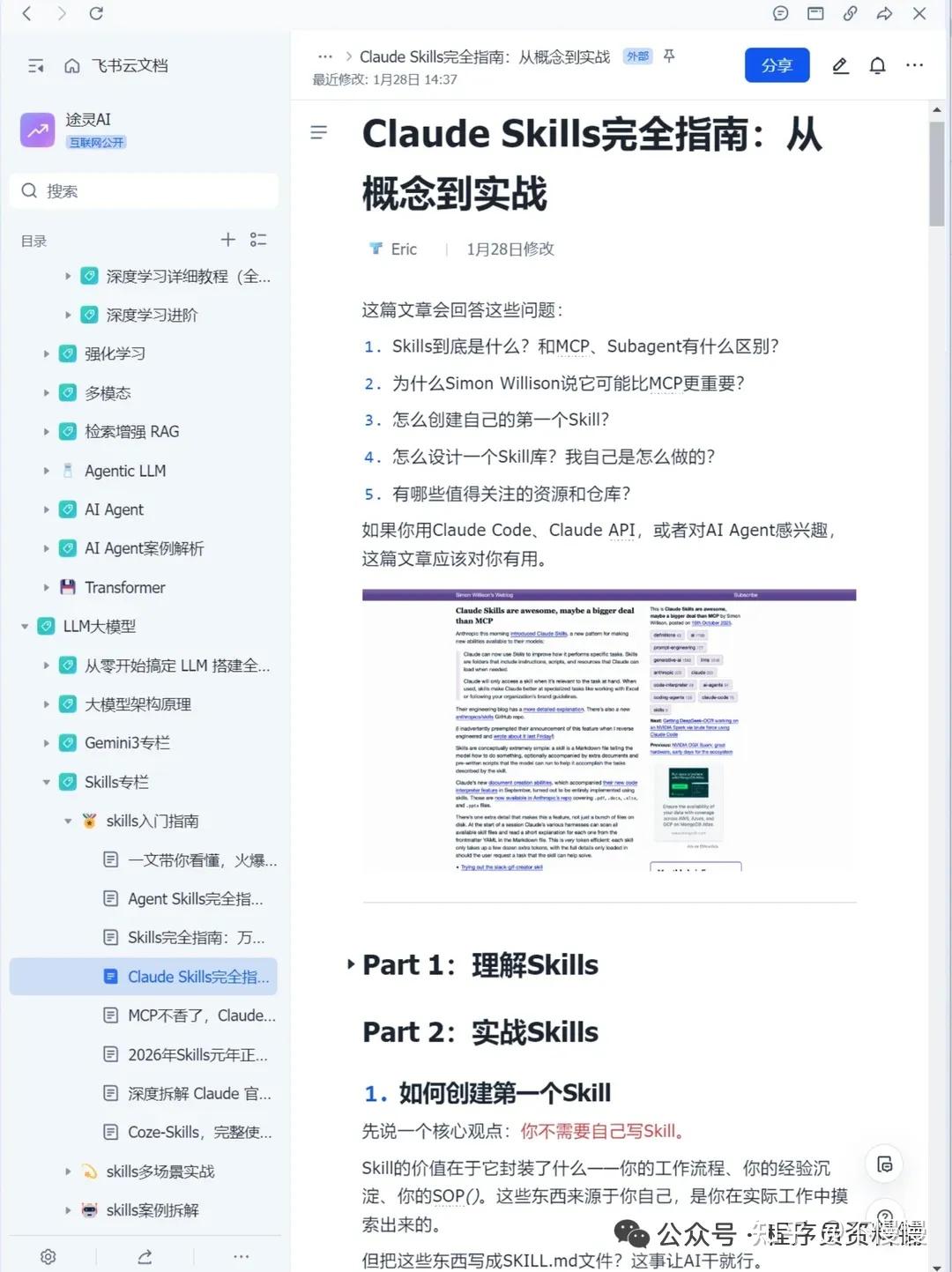Open more options ellipsis near bell
The image size is (952, 1272).
tap(914, 65)
